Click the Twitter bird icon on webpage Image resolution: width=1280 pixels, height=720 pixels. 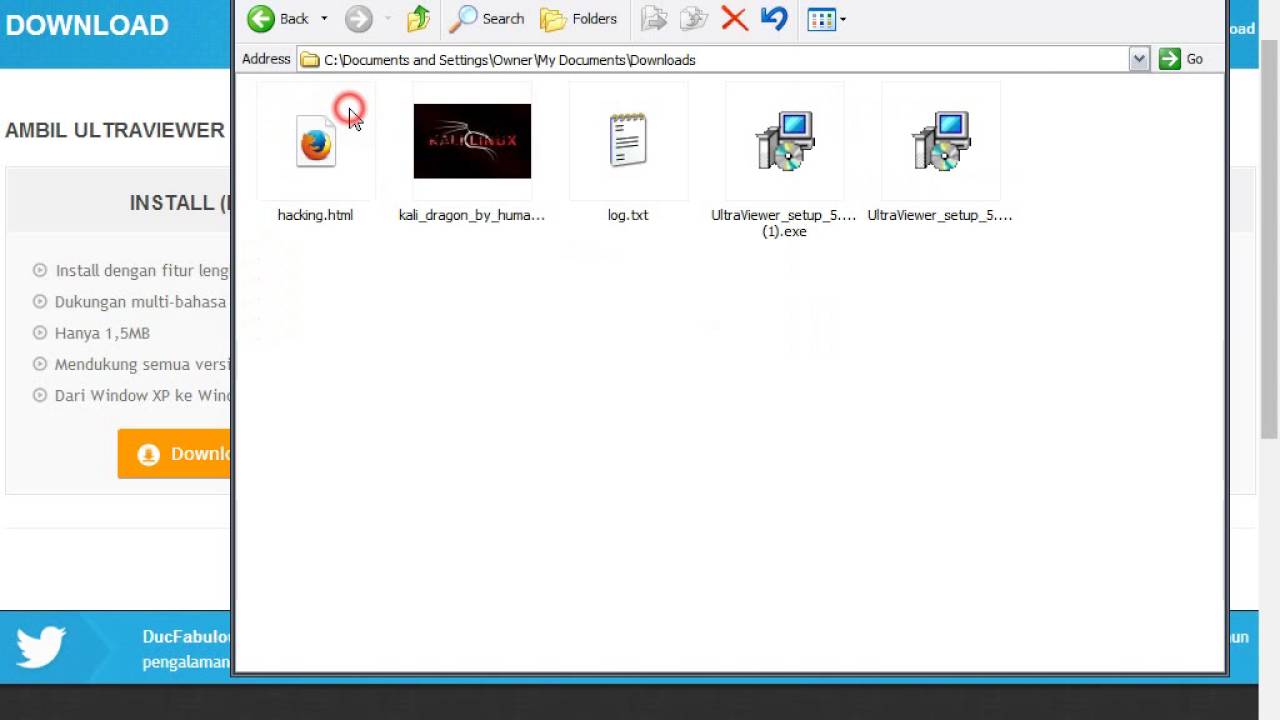pos(41,647)
